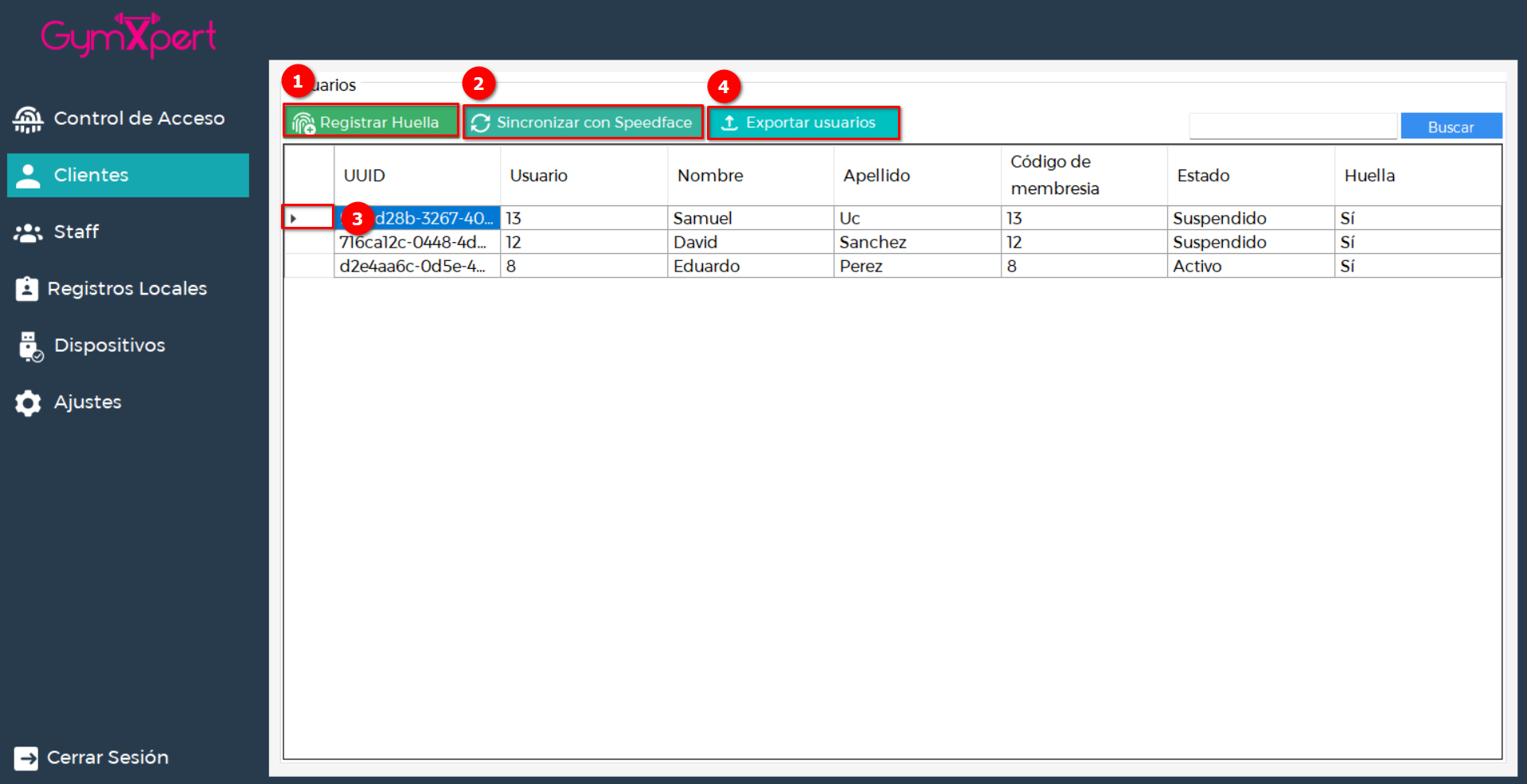The image size is (1527, 784).
Task: Focus the search text field
Action: tap(1292, 126)
